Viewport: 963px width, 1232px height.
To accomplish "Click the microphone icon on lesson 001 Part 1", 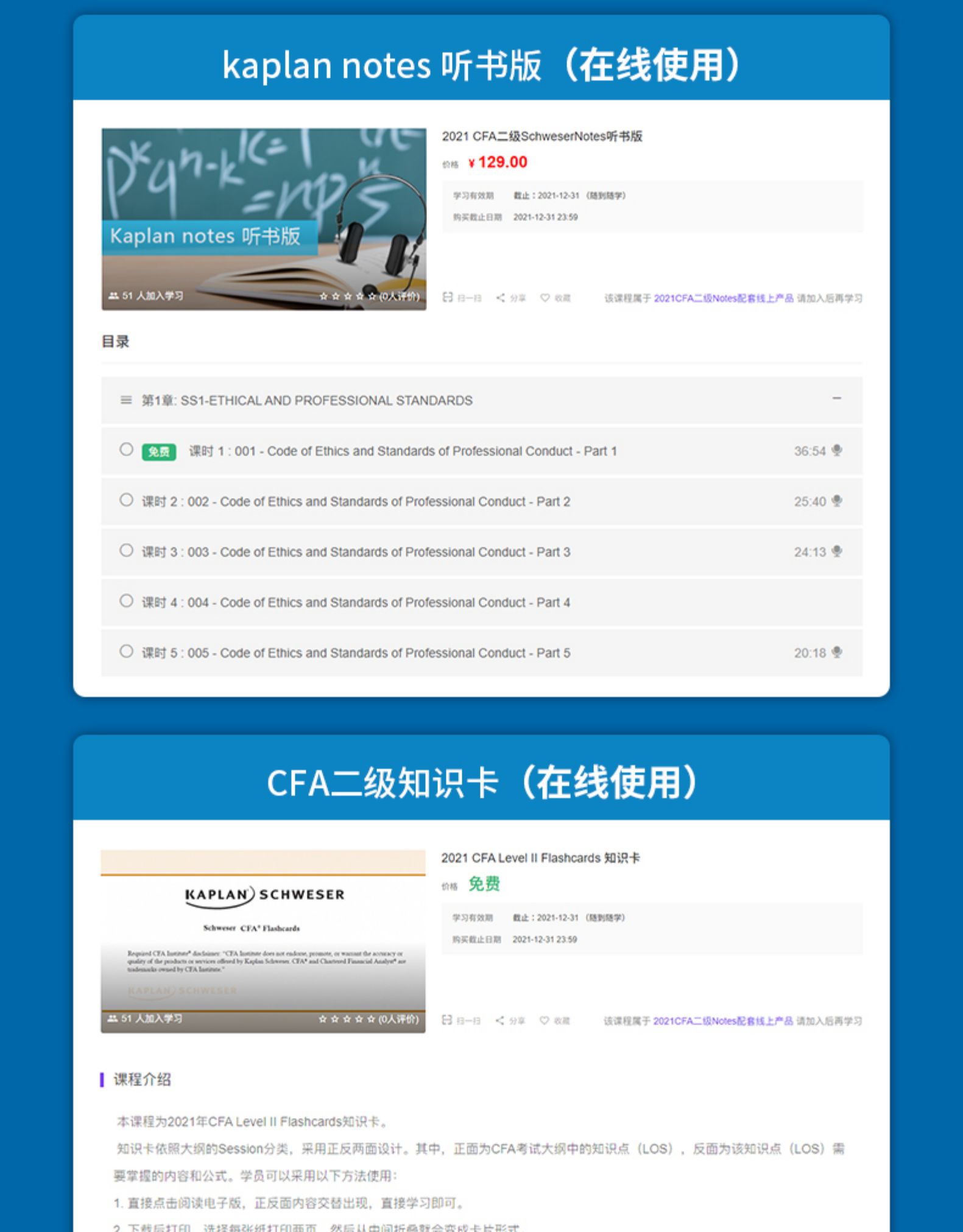I will click(x=837, y=451).
